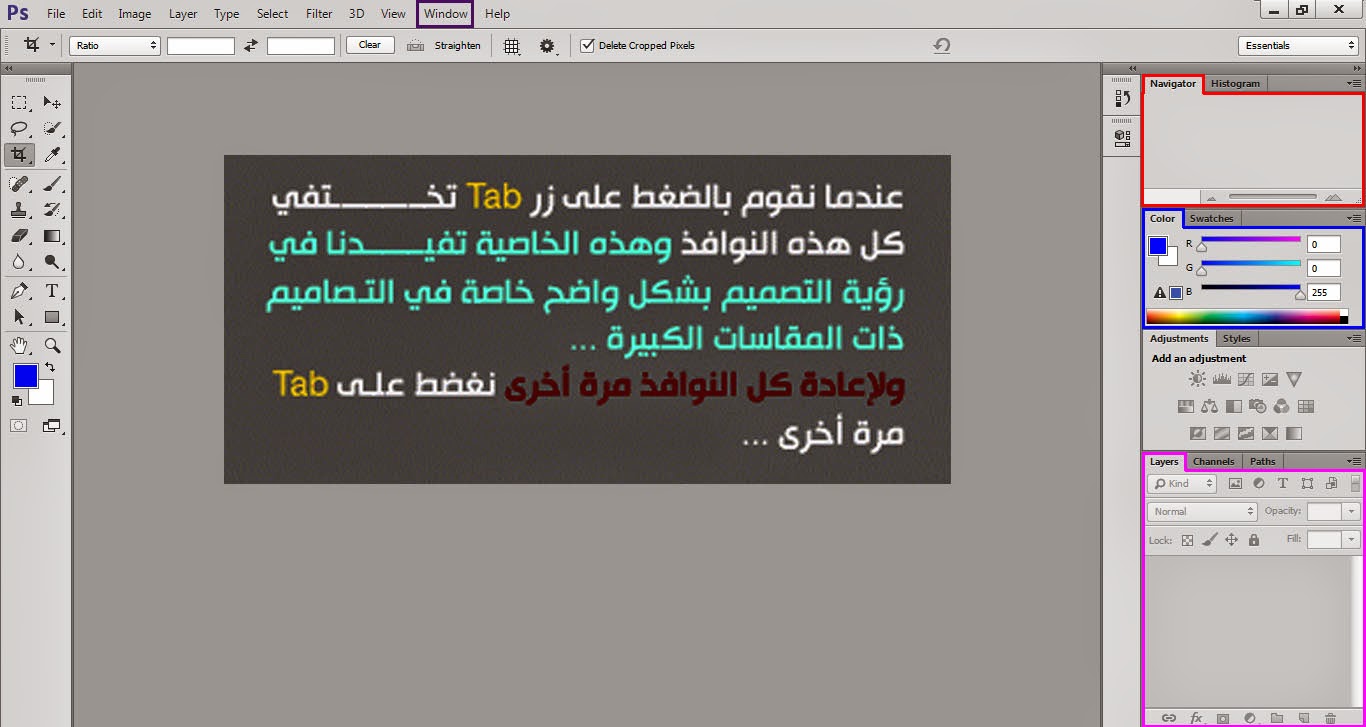Add a Brightness/Contrast adjustment
This screenshot has height=727, width=1366.
click(1197, 379)
